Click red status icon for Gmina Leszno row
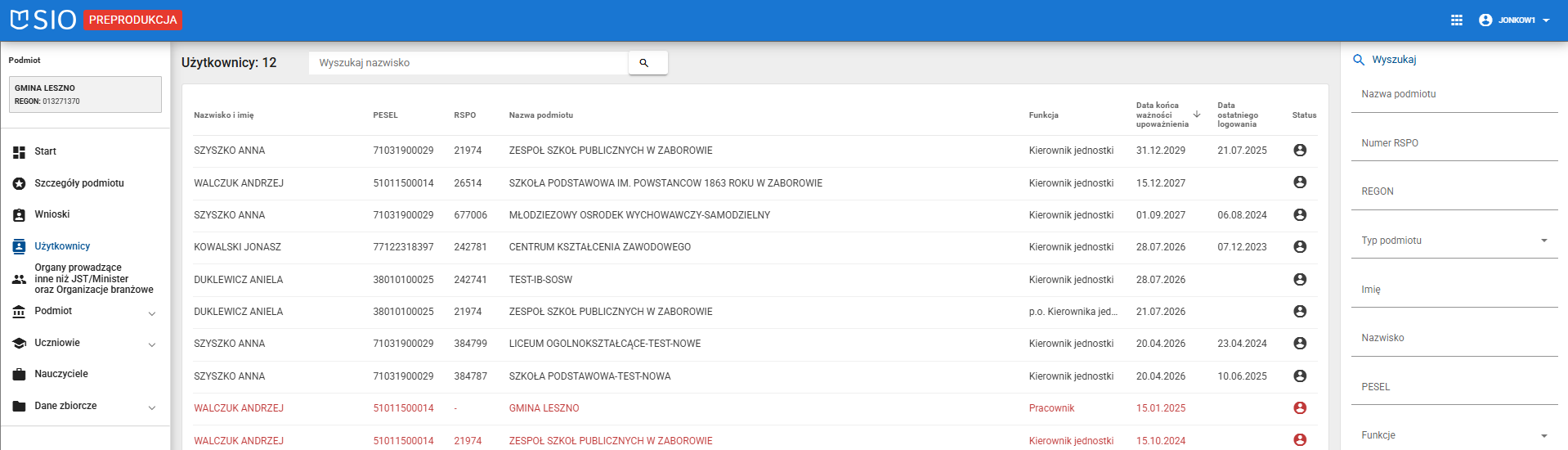 1299,408
